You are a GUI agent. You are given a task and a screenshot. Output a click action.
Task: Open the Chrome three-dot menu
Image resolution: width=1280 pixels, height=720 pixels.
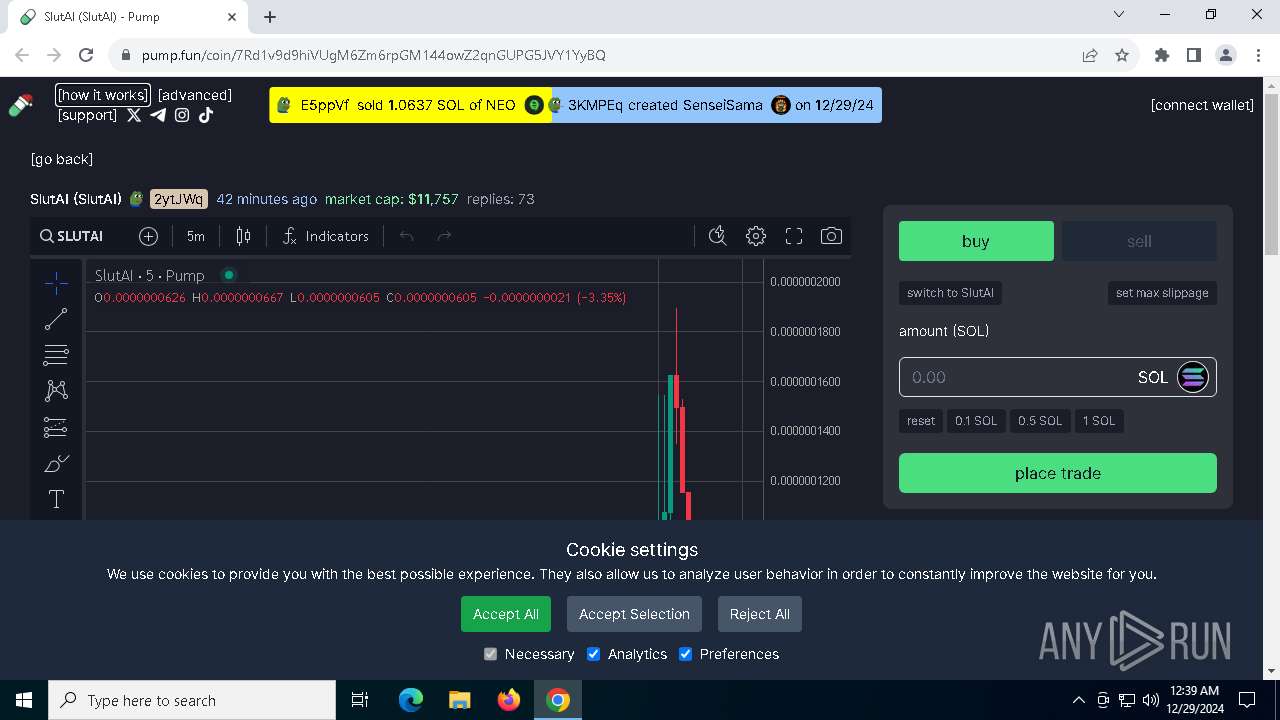(x=1257, y=55)
